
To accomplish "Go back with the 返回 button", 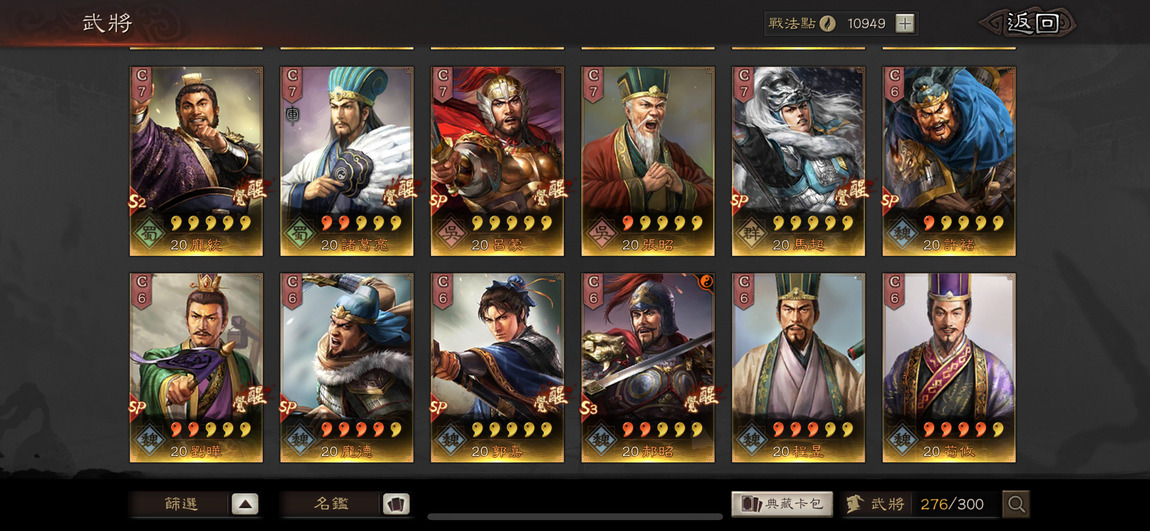I will click(x=1030, y=23).
